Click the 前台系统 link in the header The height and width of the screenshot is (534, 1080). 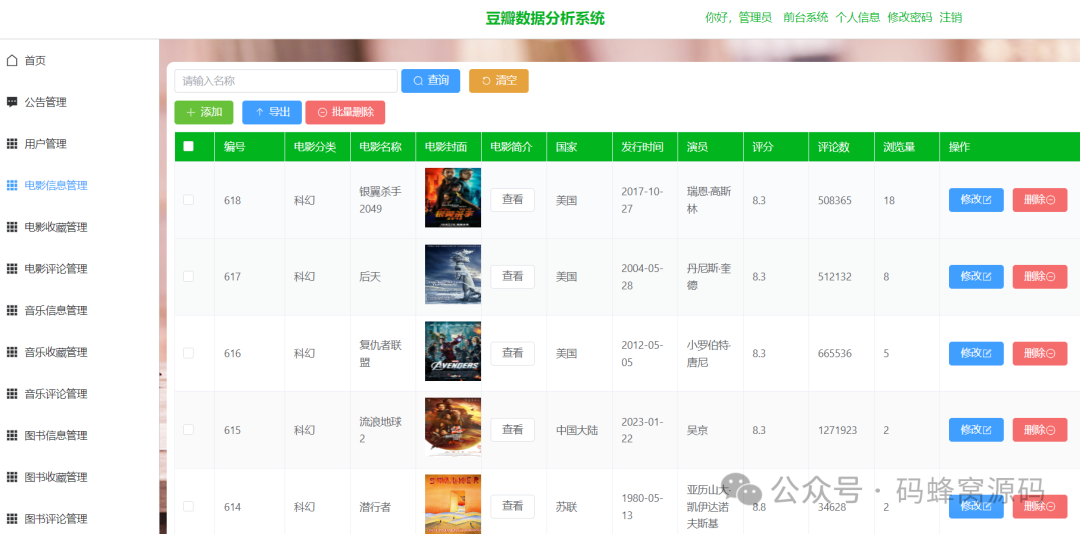tap(805, 18)
